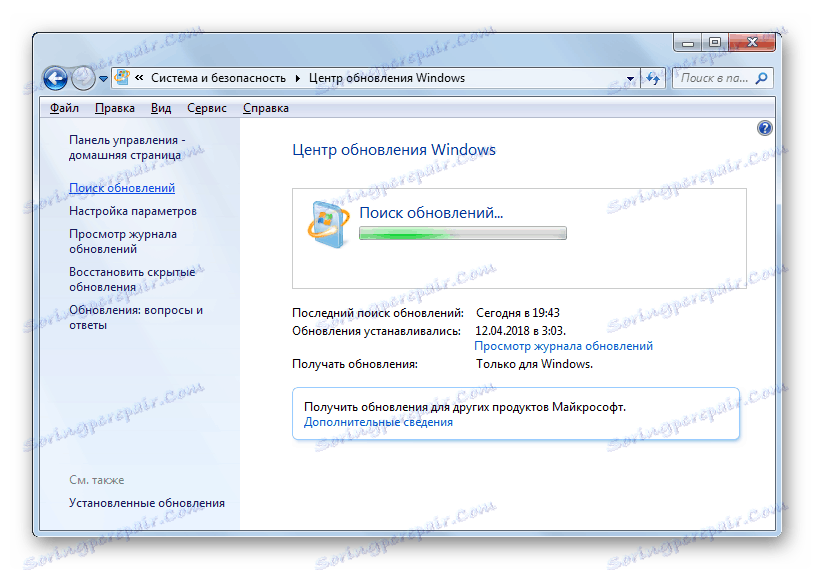Open Установленные обновления link
The width and height of the screenshot is (815, 570).
coord(147,503)
